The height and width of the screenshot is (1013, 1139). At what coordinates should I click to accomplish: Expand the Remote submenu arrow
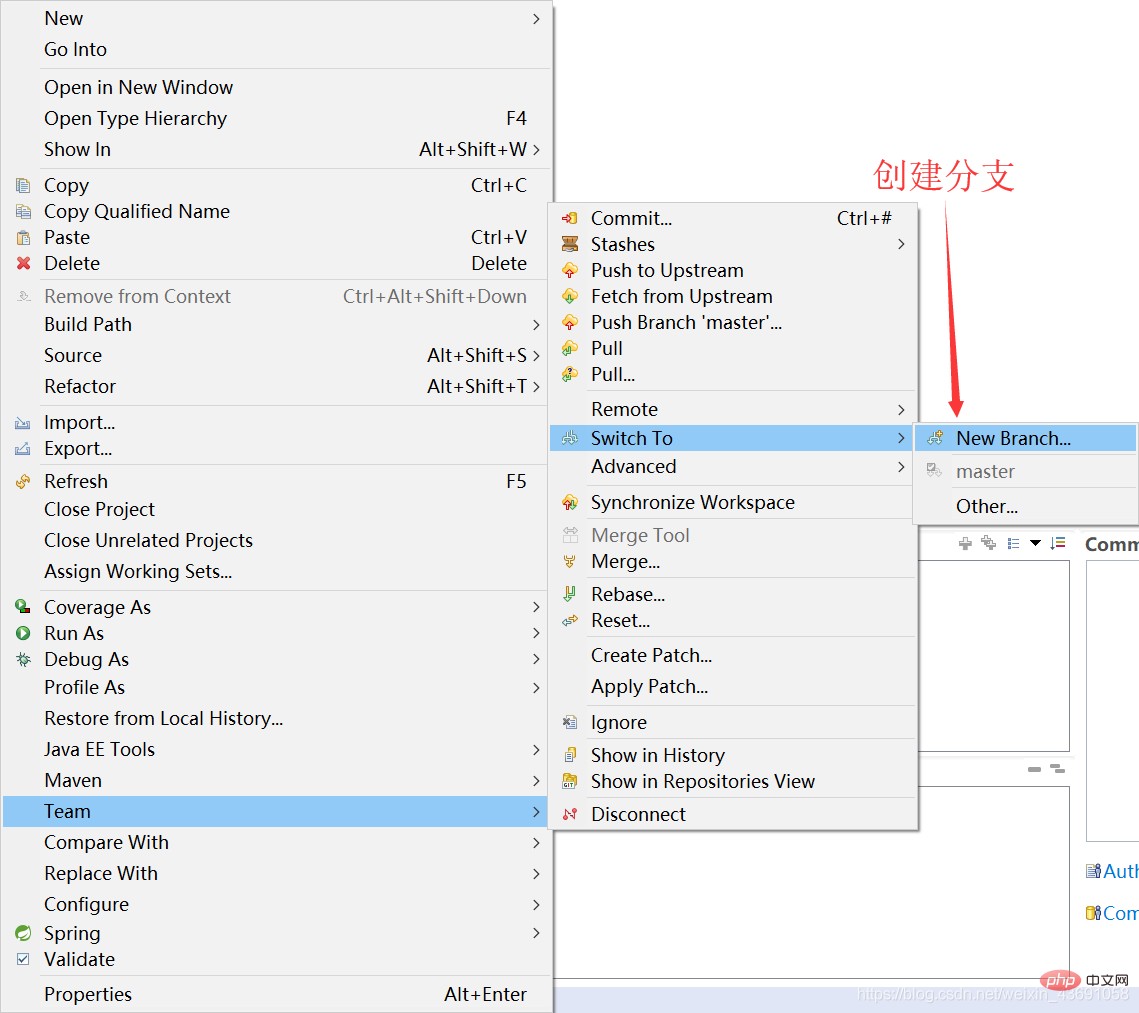(x=901, y=410)
